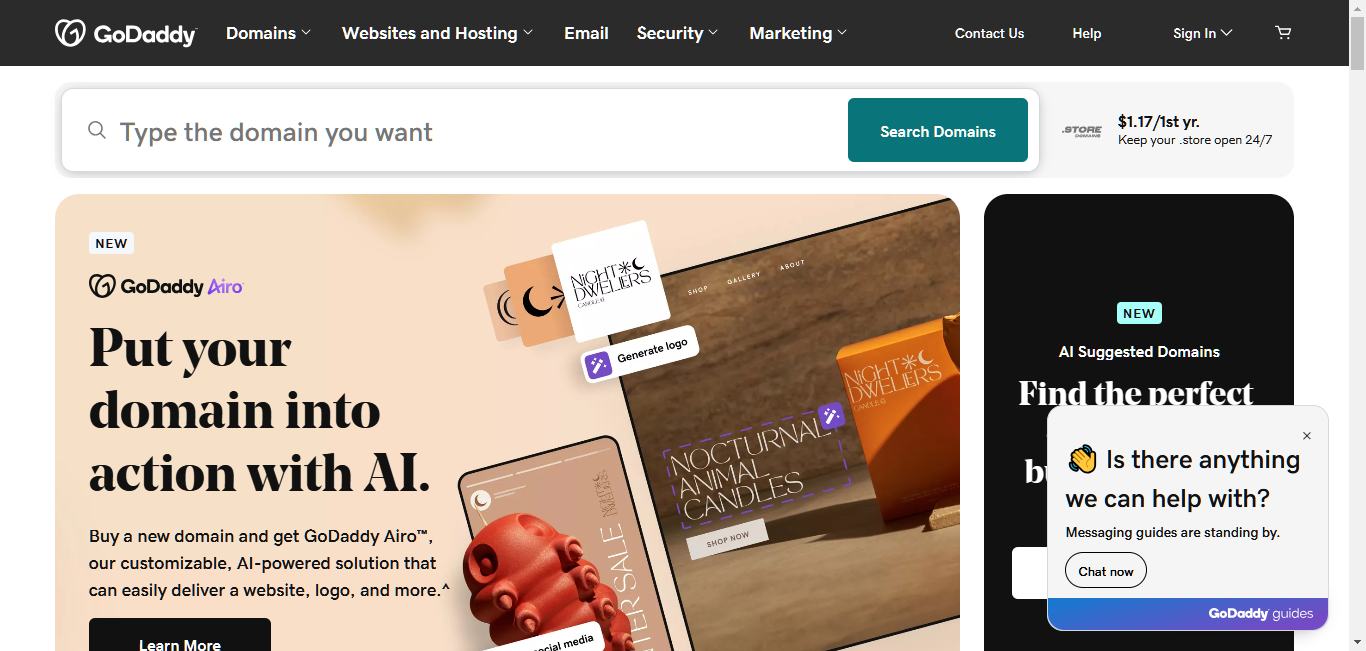This screenshot has height=651, width=1366.
Task: Open the Marketing menu
Action: [x=798, y=33]
